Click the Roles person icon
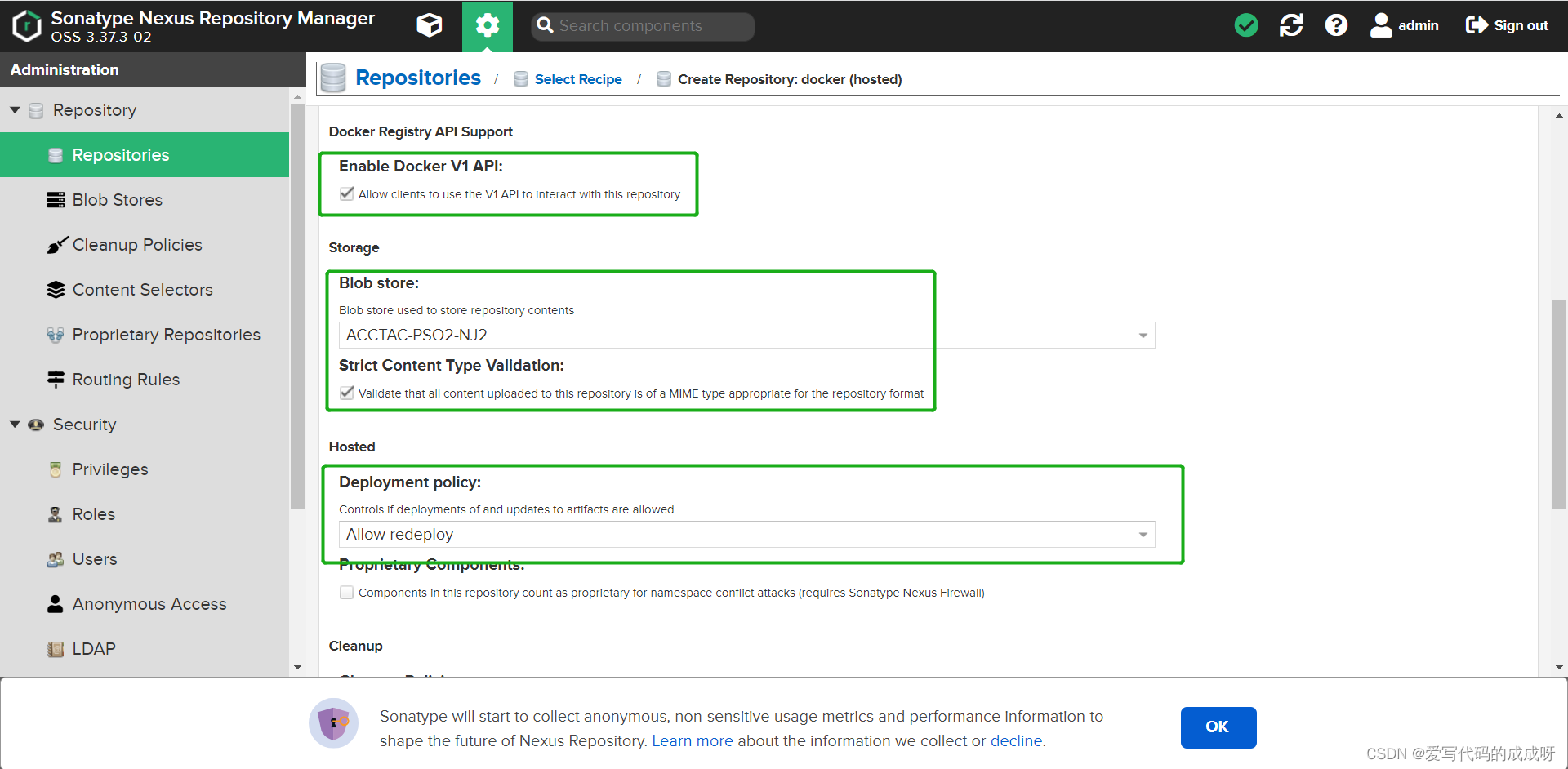This screenshot has height=769, width=1568. click(56, 514)
